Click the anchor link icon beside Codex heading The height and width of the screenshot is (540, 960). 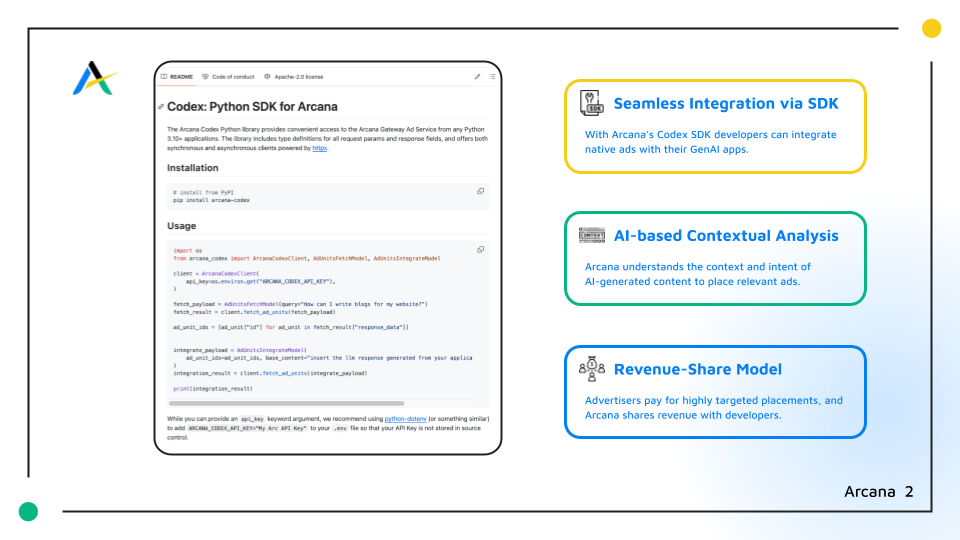pos(161,107)
